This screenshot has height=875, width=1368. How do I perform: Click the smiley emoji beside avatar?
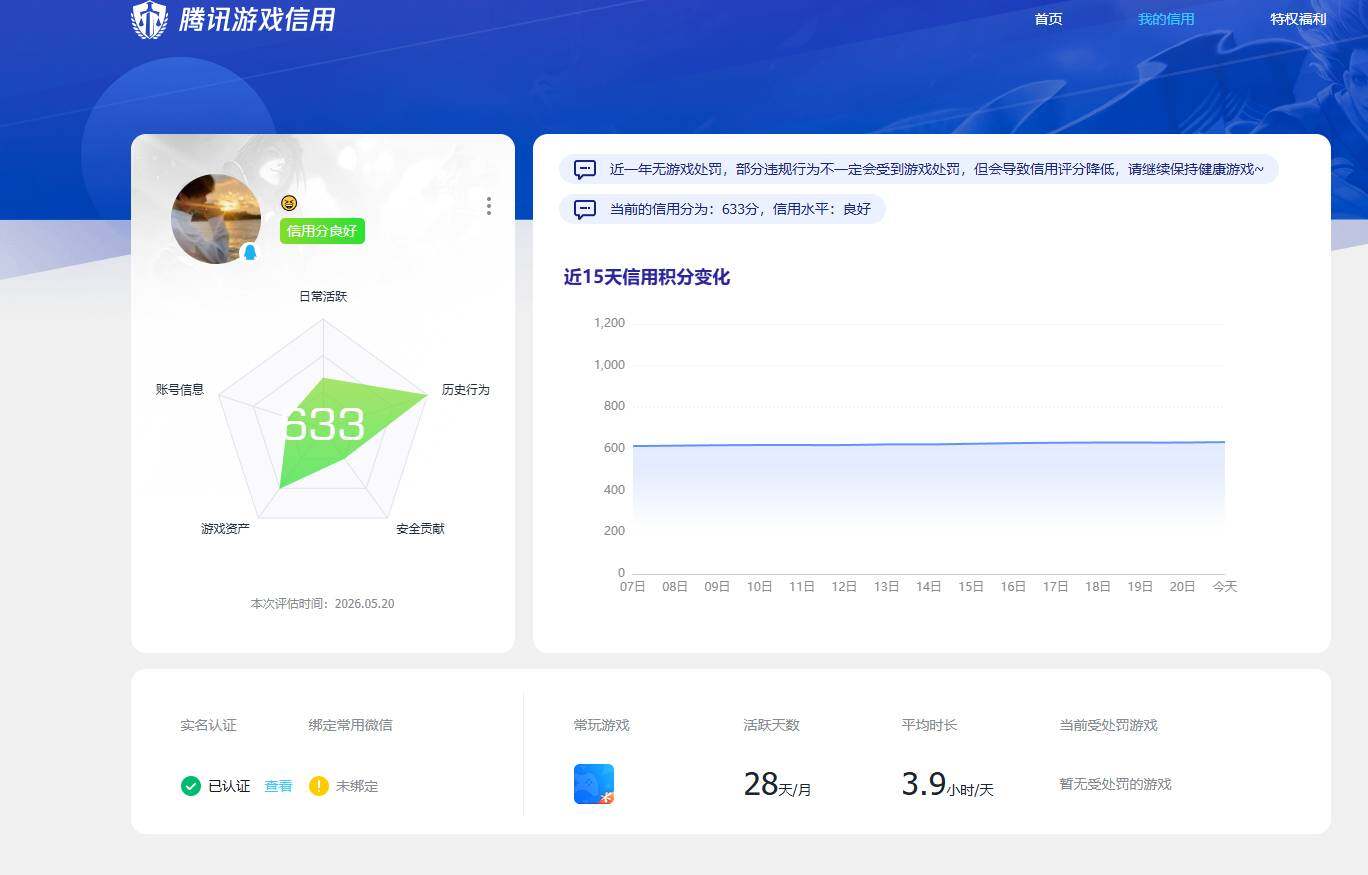[x=289, y=203]
